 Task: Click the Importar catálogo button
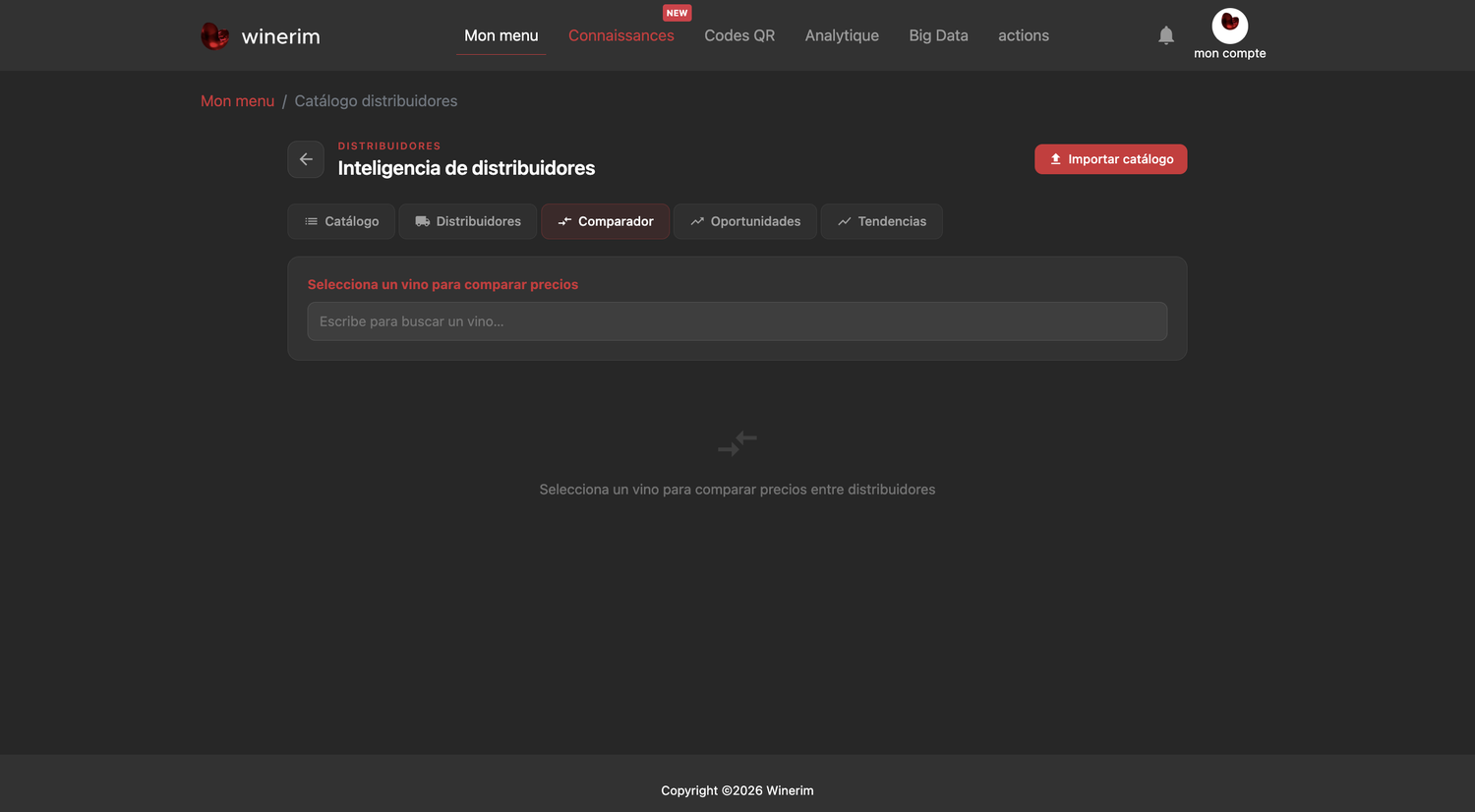click(1110, 159)
